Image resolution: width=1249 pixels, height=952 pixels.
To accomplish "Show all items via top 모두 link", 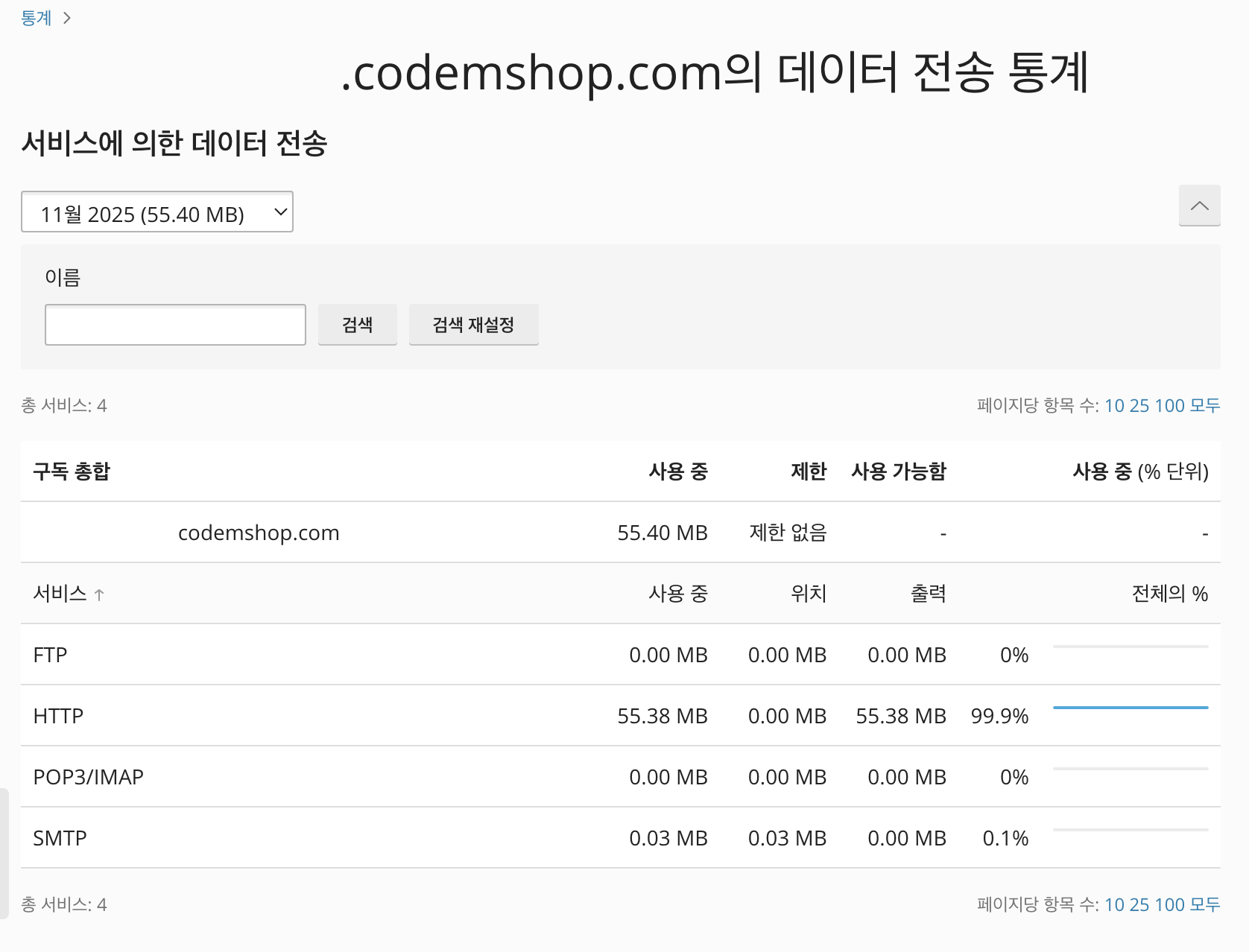I will coord(1204,405).
